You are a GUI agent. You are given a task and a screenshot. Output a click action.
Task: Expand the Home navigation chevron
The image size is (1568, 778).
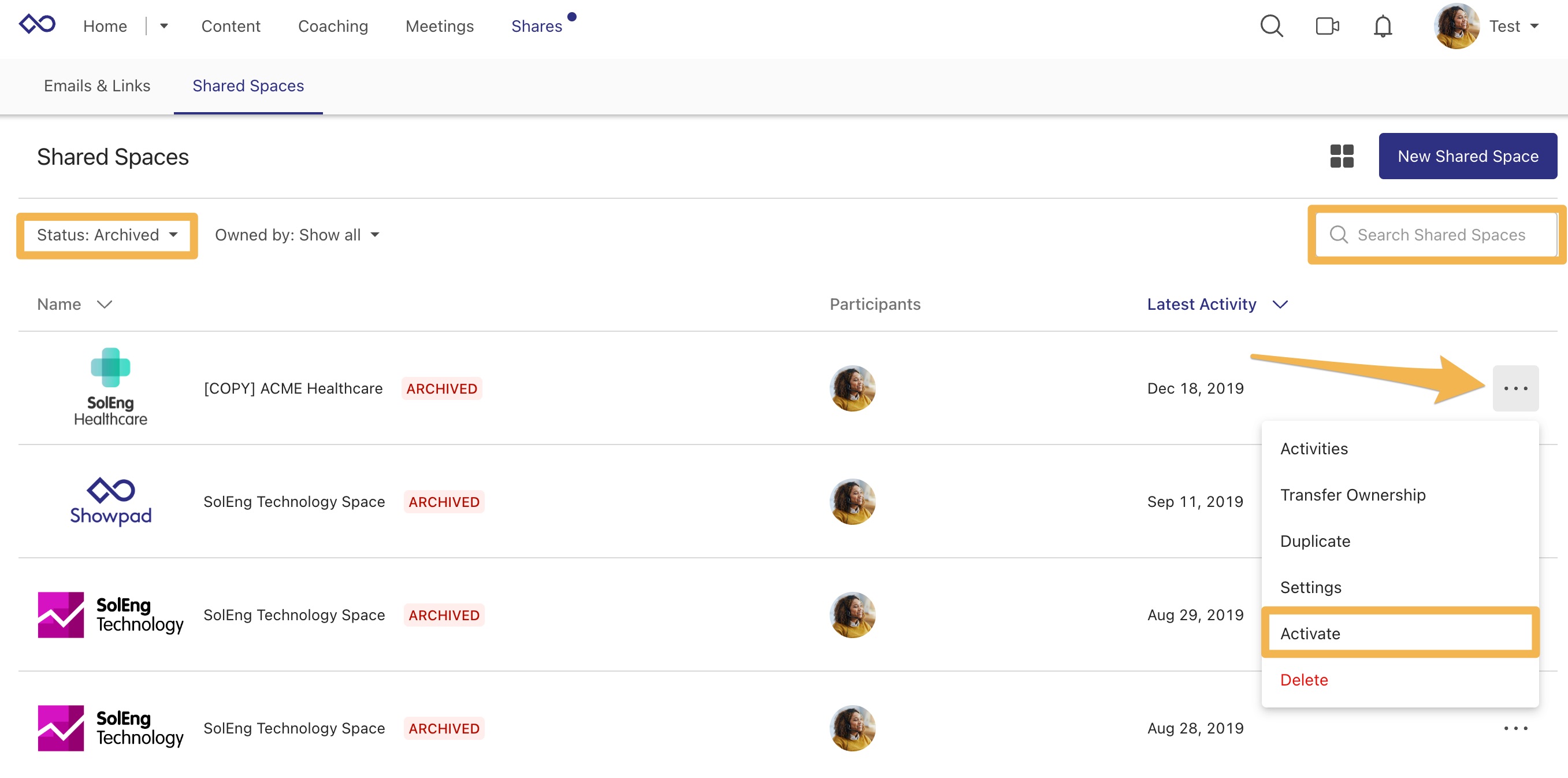[x=163, y=26]
